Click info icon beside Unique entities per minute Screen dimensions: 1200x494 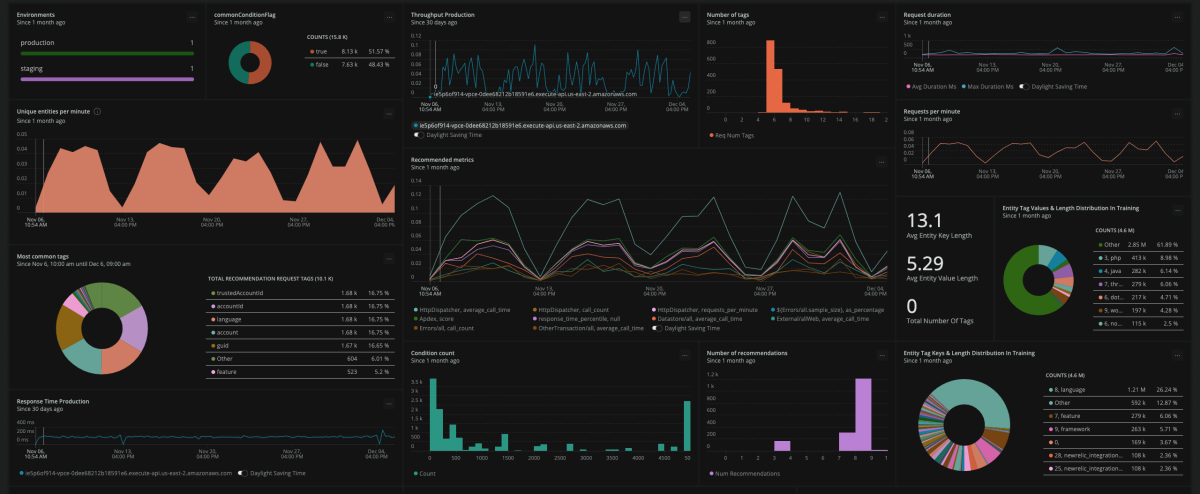click(x=97, y=111)
